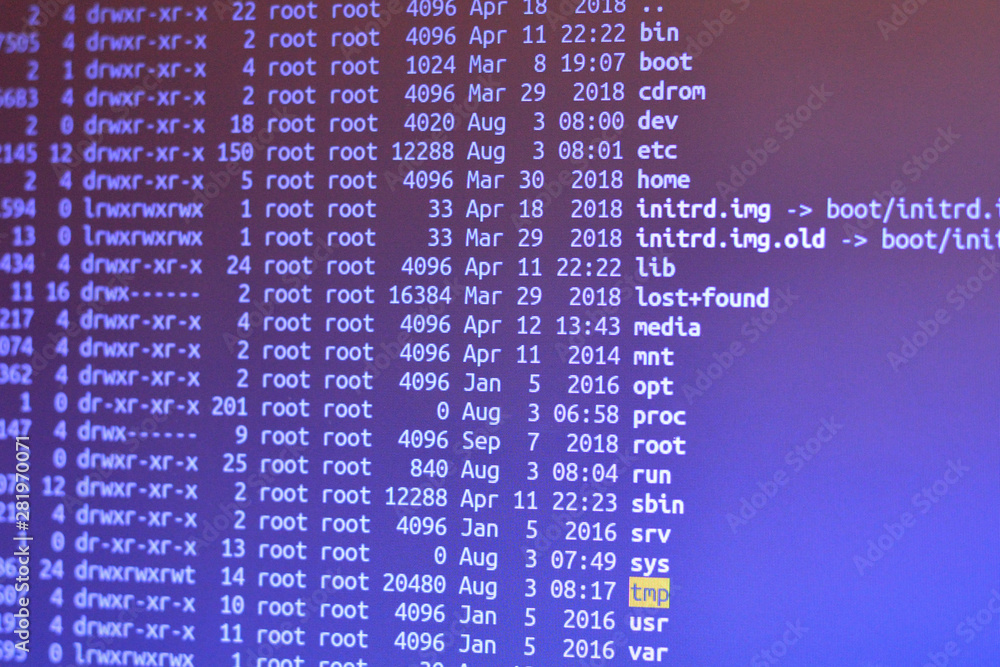Click the dev directory name
1000x667 pixels.
[x=658, y=121]
